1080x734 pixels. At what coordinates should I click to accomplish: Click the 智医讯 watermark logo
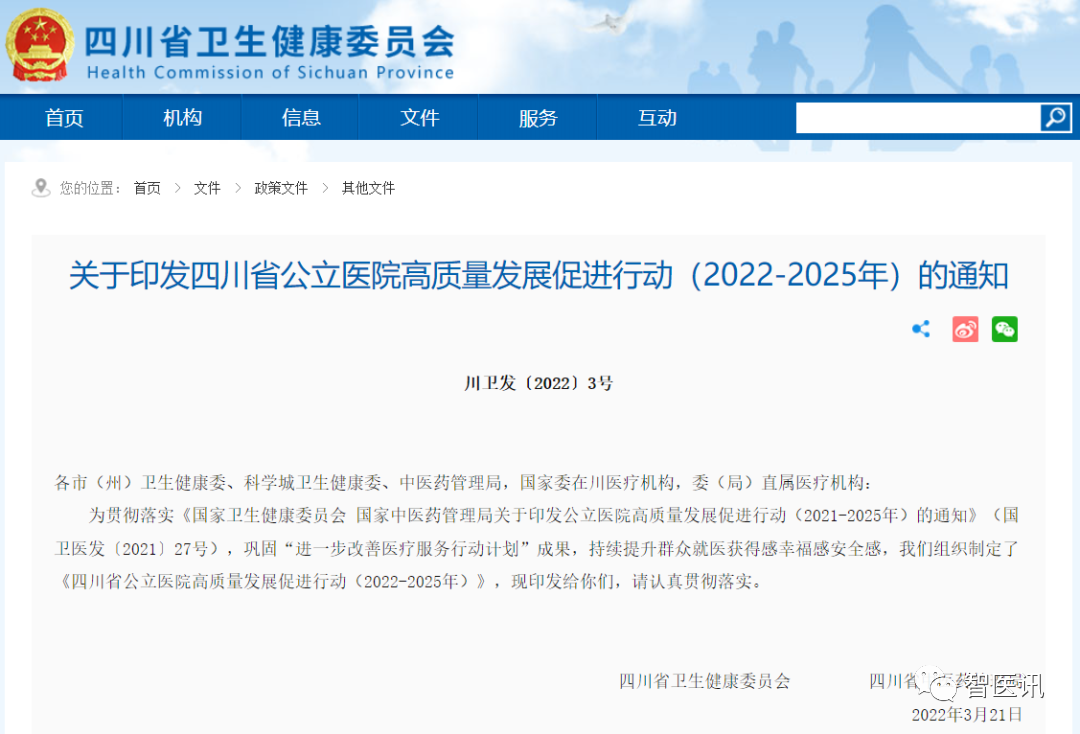[x=985, y=685]
